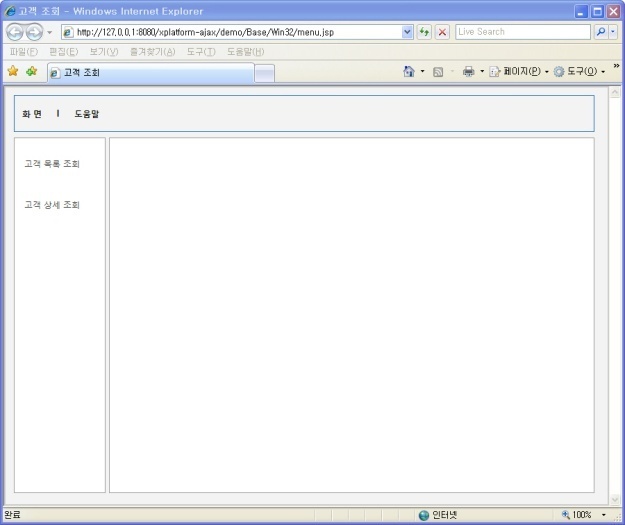Refresh the page with the green arrows icon
Viewport: 625px width, 525px height.
pyautogui.click(x=425, y=32)
